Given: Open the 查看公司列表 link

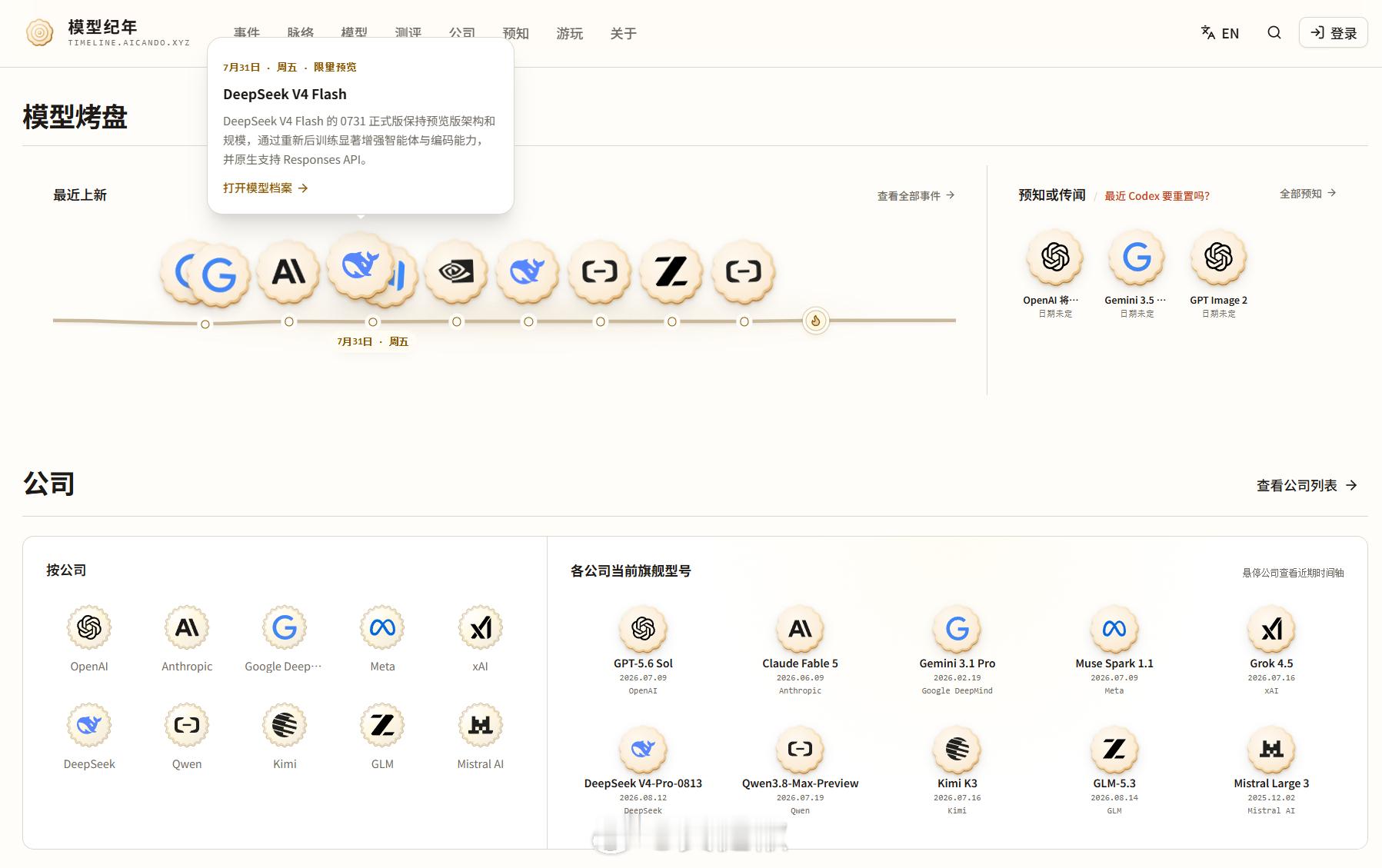Looking at the screenshot, I should (x=1307, y=486).
